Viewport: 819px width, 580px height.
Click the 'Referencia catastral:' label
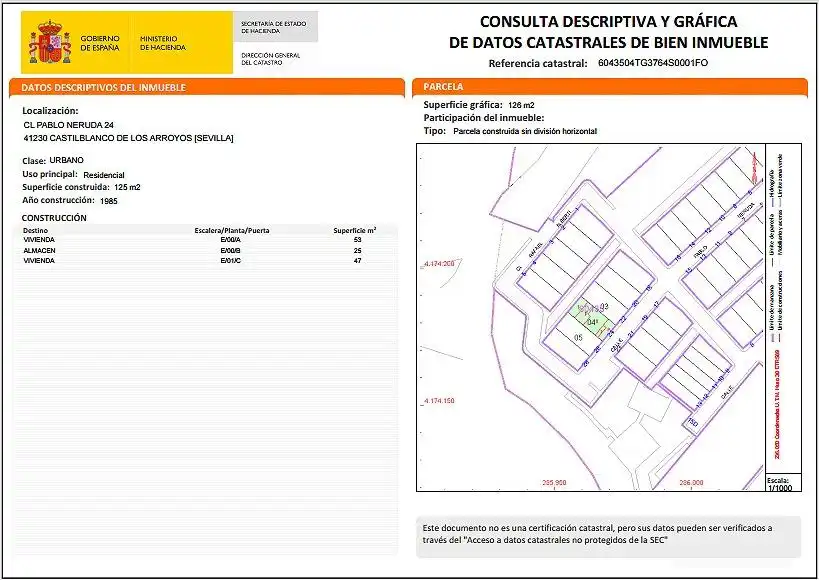[538, 63]
